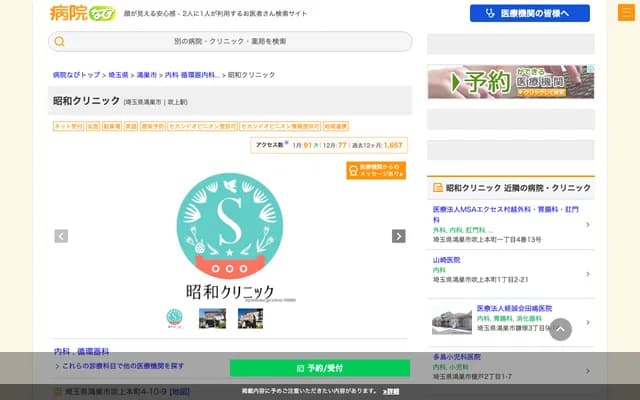Click 医療機関の皆様へ blue button
This screenshot has height=400, width=640.
(530, 13)
